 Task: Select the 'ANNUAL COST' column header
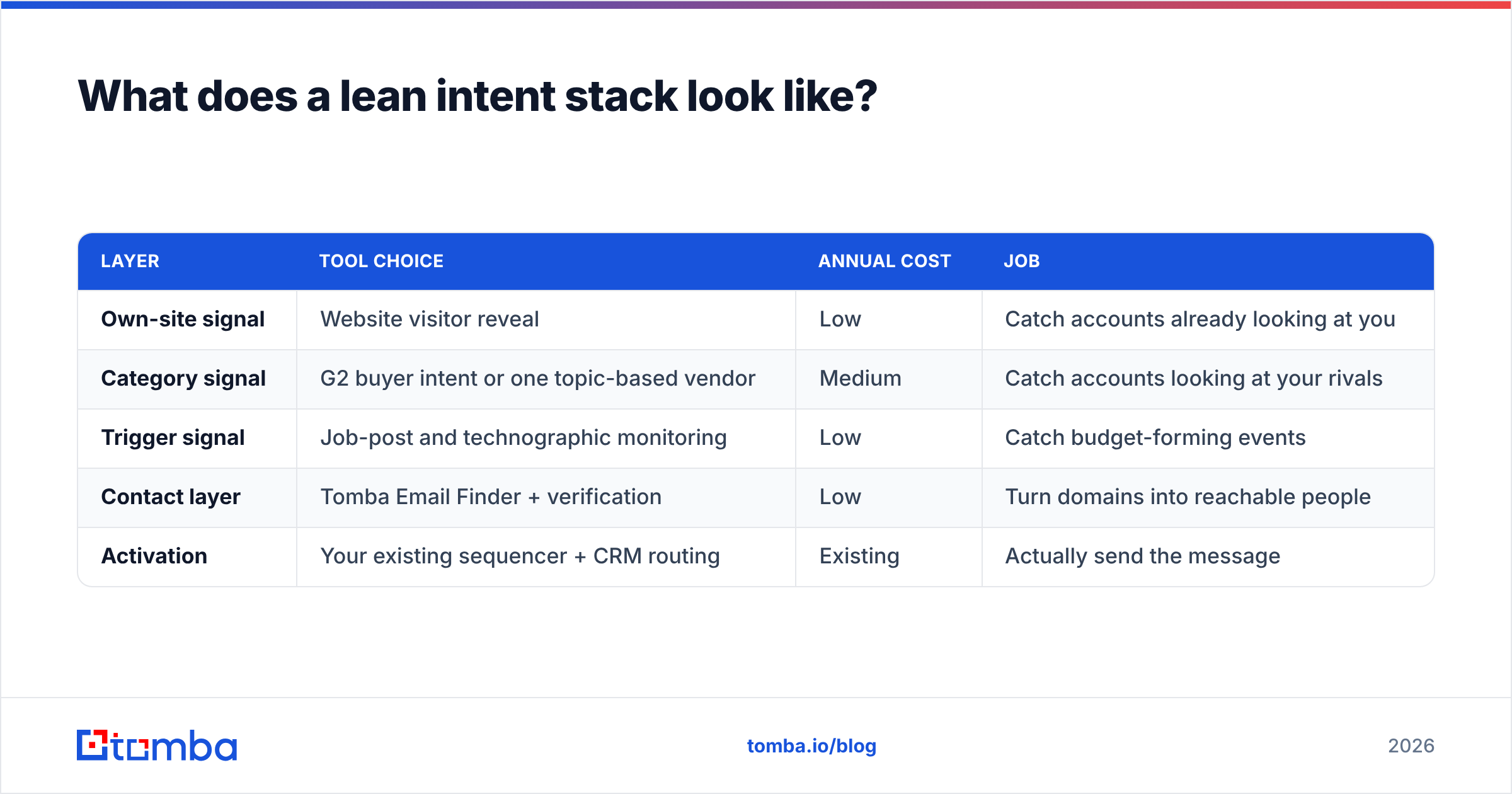885,261
